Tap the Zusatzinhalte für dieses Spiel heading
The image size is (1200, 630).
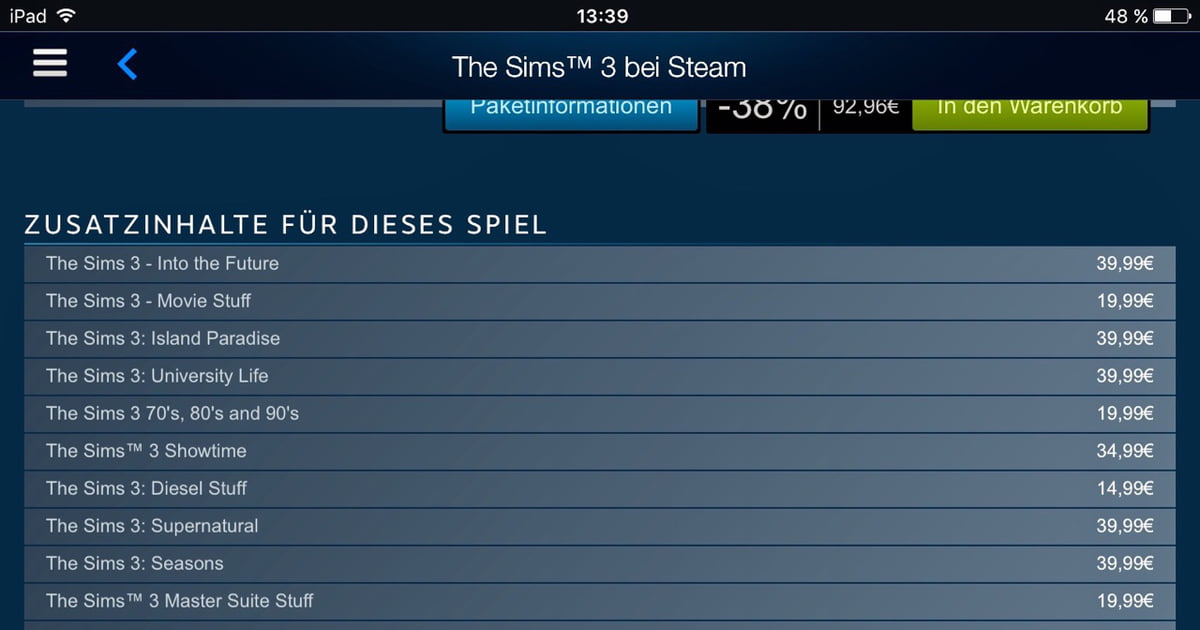pyautogui.click(x=286, y=225)
